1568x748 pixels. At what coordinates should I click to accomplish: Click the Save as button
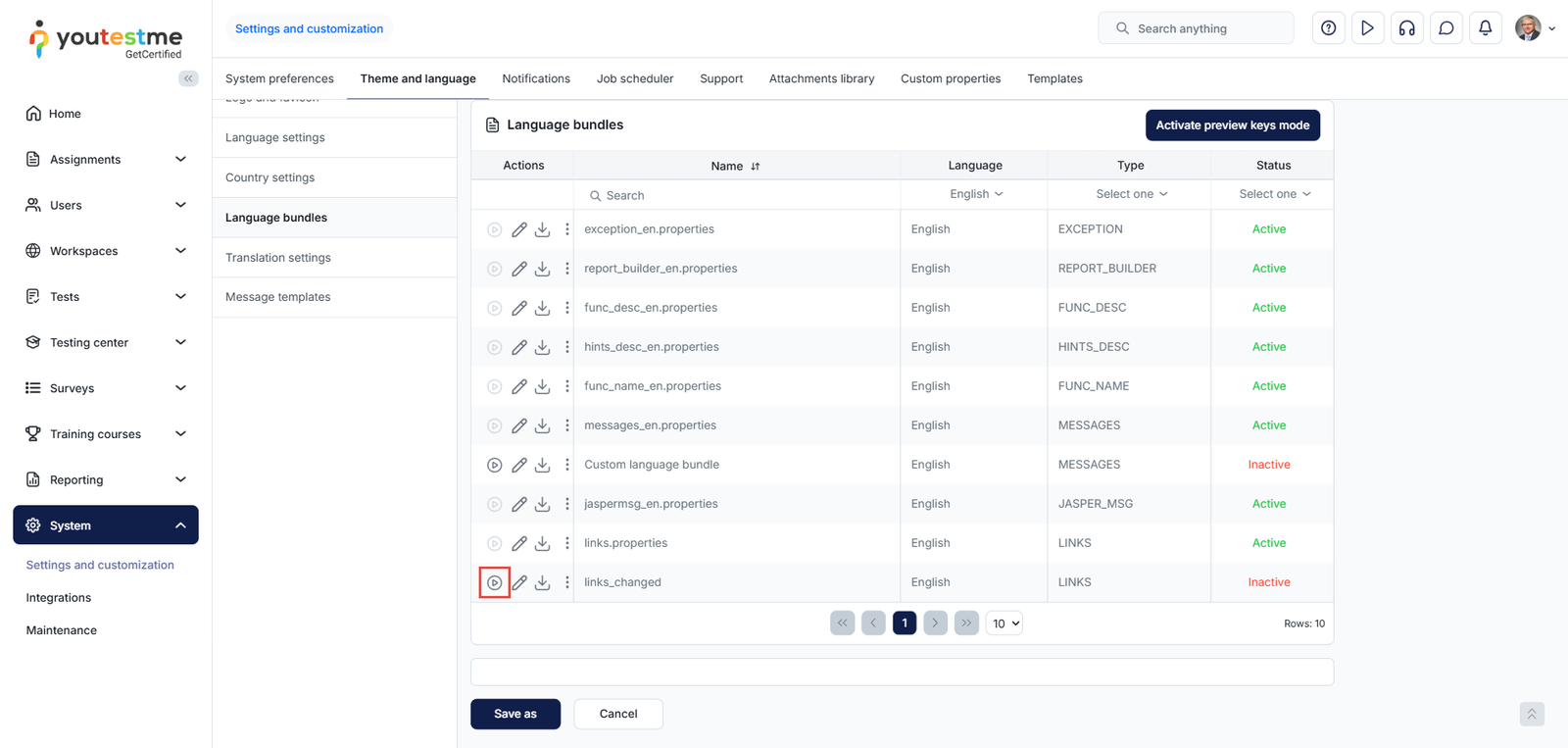pyautogui.click(x=515, y=714)
